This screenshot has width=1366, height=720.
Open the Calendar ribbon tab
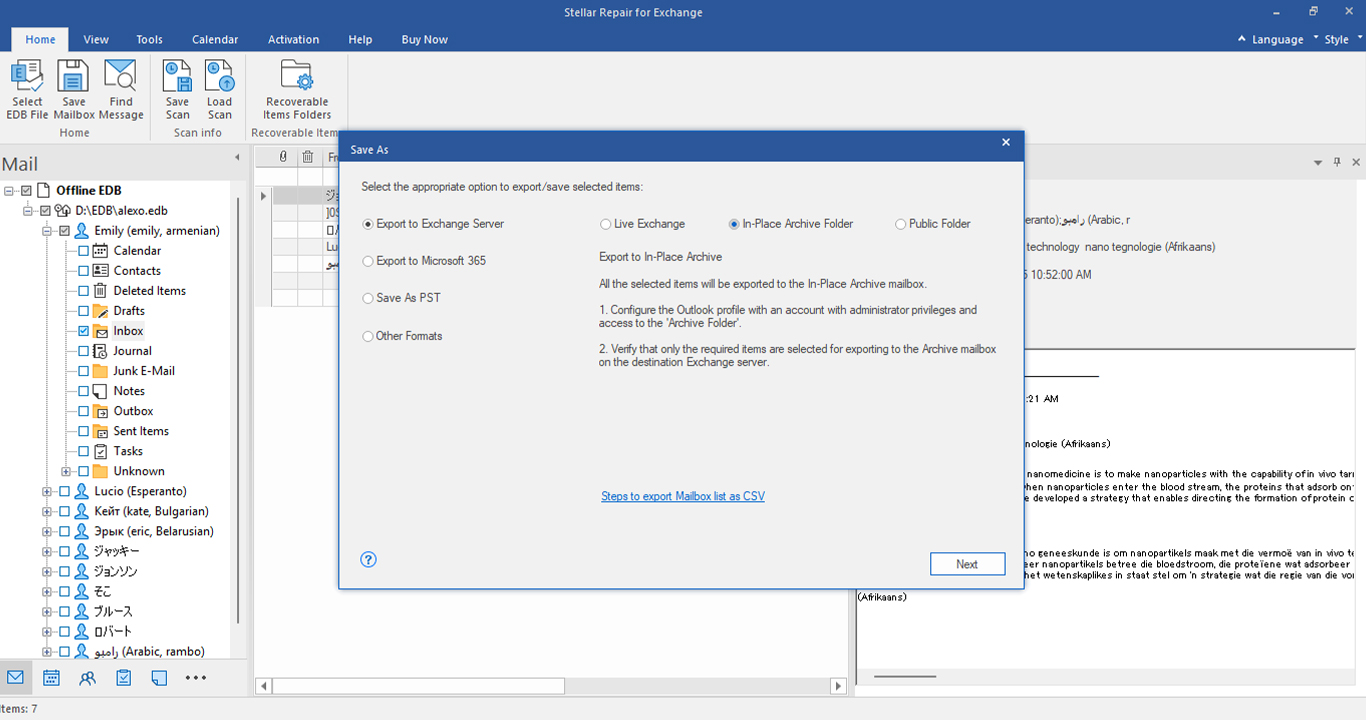(x=215, y=40)
